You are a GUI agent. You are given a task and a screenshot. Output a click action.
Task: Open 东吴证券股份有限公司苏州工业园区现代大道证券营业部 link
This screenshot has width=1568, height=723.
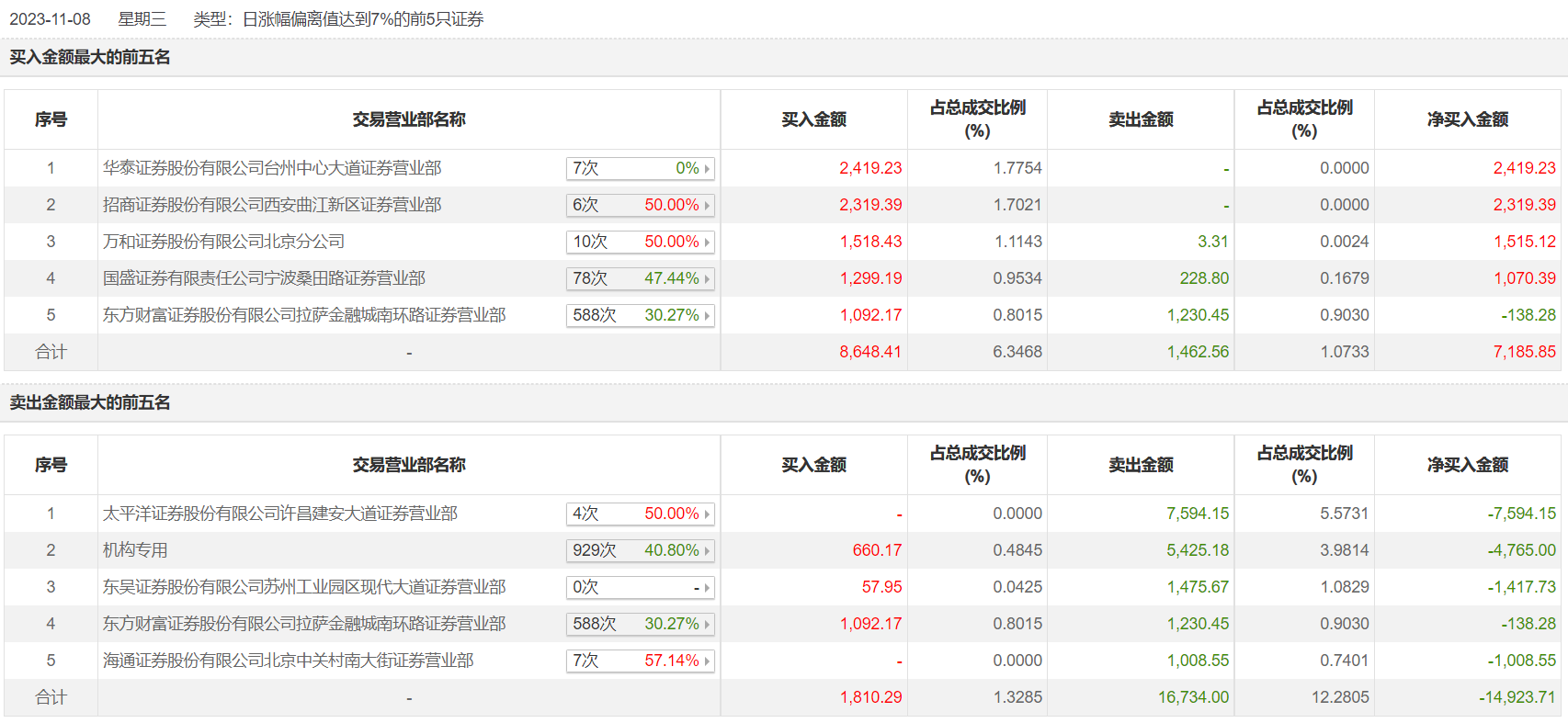pos(304,587)
